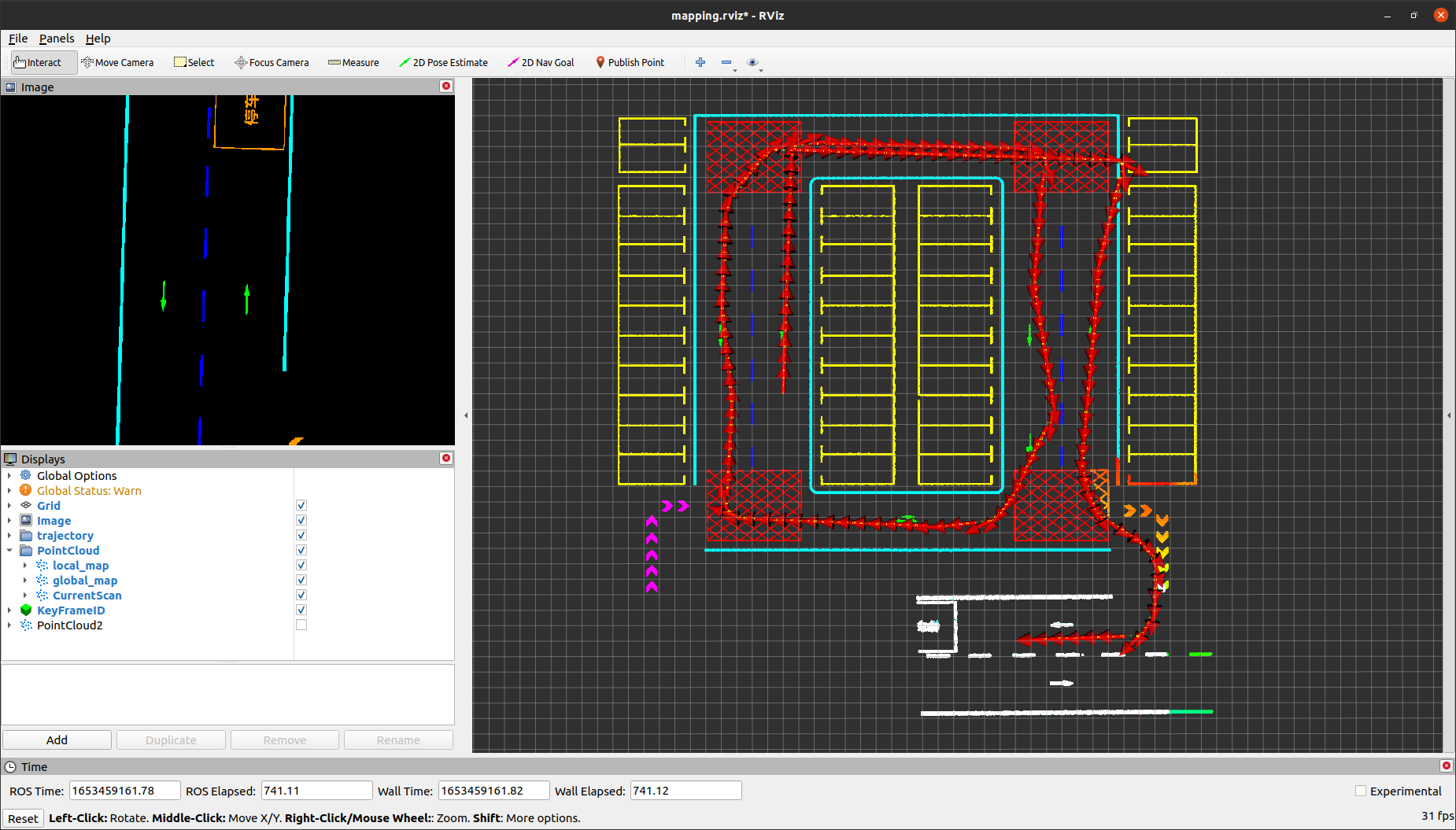Expand the local_map properties
Image resolution: width=1456 pixels, height=830 pixels.
click(25, 565)
